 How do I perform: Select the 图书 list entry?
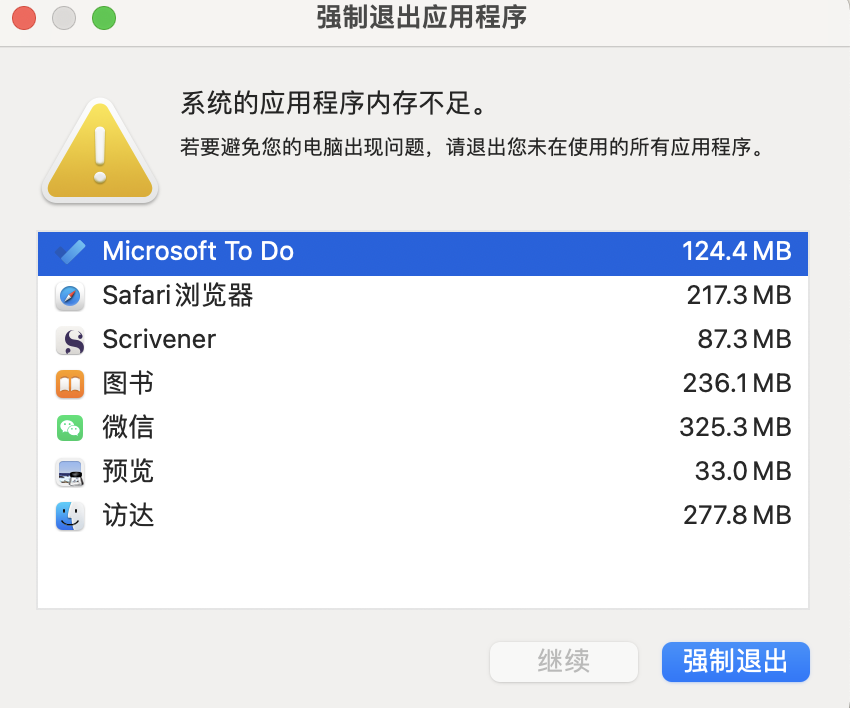coord(128,384)
